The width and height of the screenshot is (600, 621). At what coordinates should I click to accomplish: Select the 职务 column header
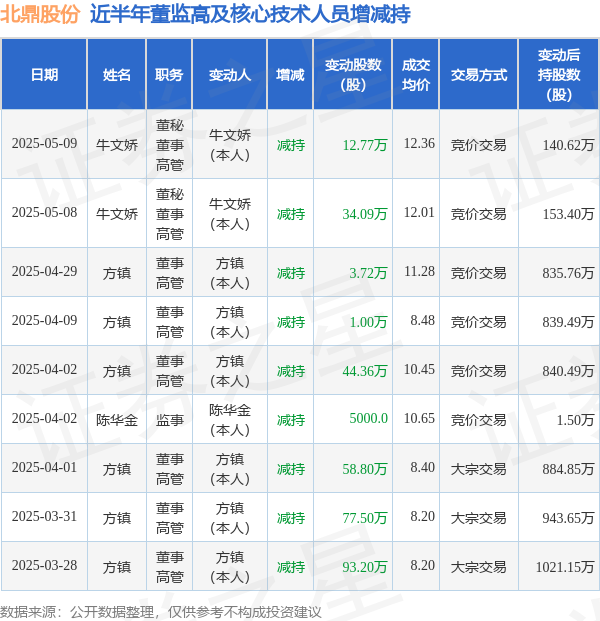tap(169, 75)
